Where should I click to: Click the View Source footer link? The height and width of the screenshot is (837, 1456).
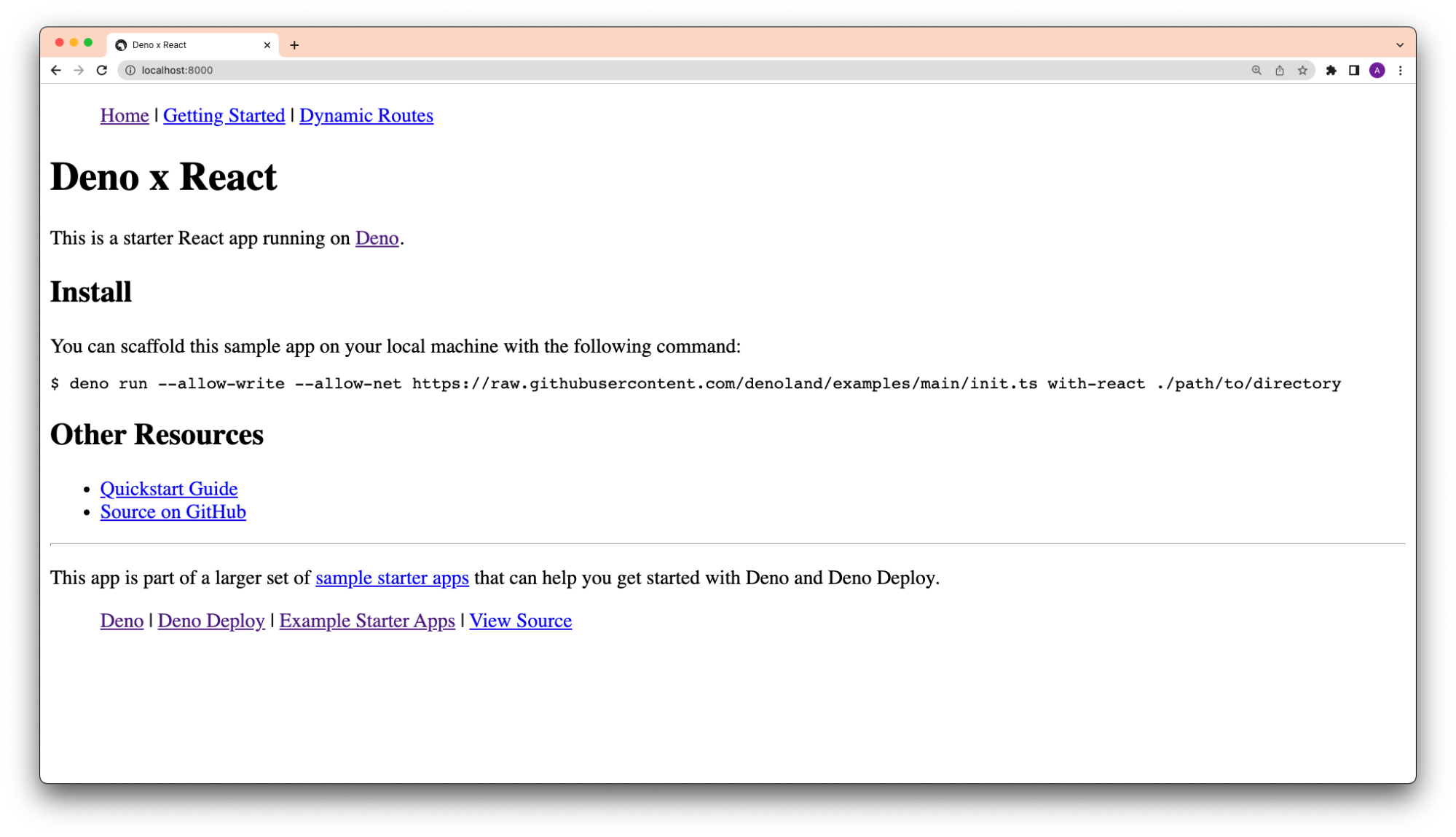(x=520, y=621)
